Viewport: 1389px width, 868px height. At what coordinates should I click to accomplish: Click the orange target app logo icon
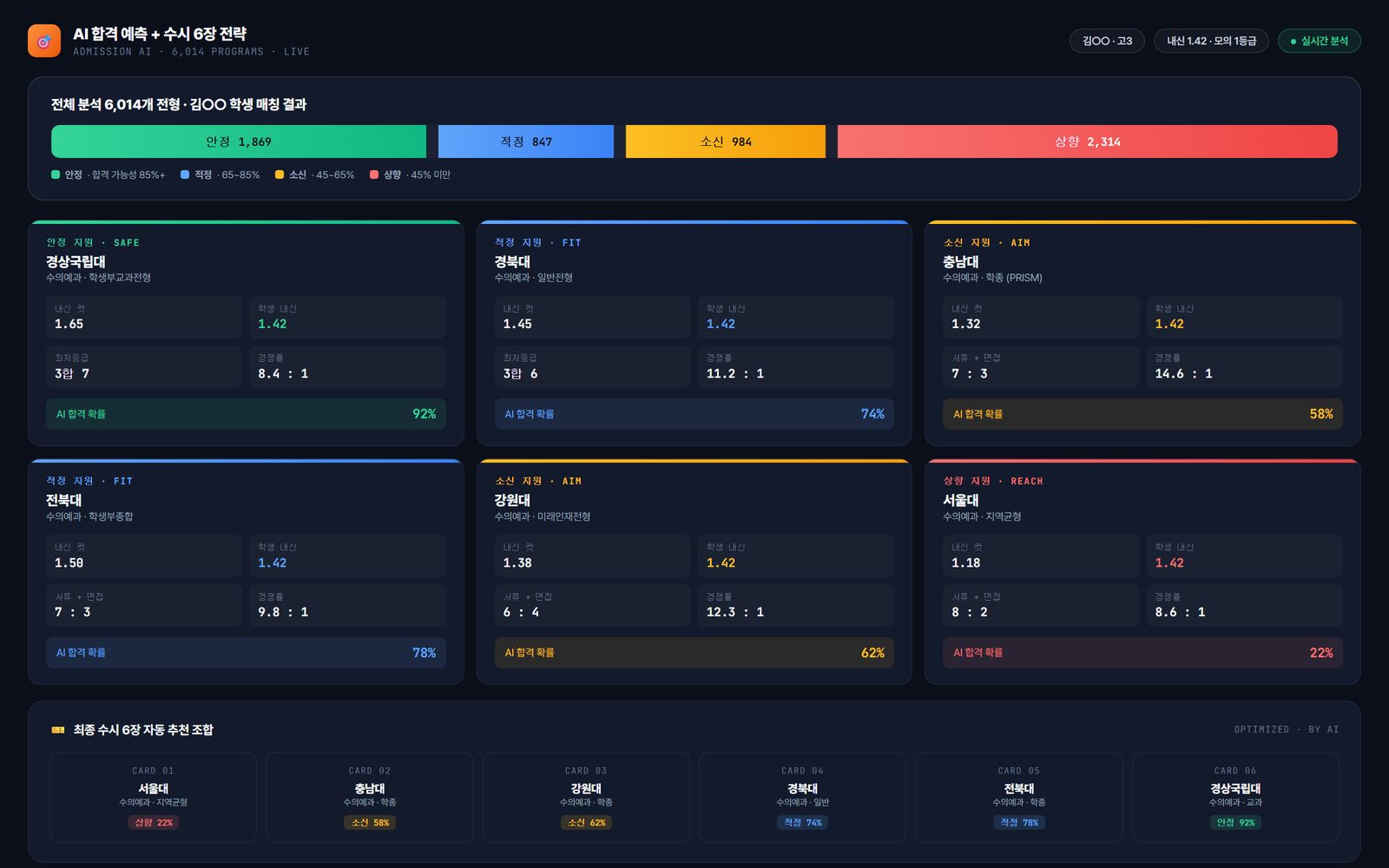coord(44,41)
